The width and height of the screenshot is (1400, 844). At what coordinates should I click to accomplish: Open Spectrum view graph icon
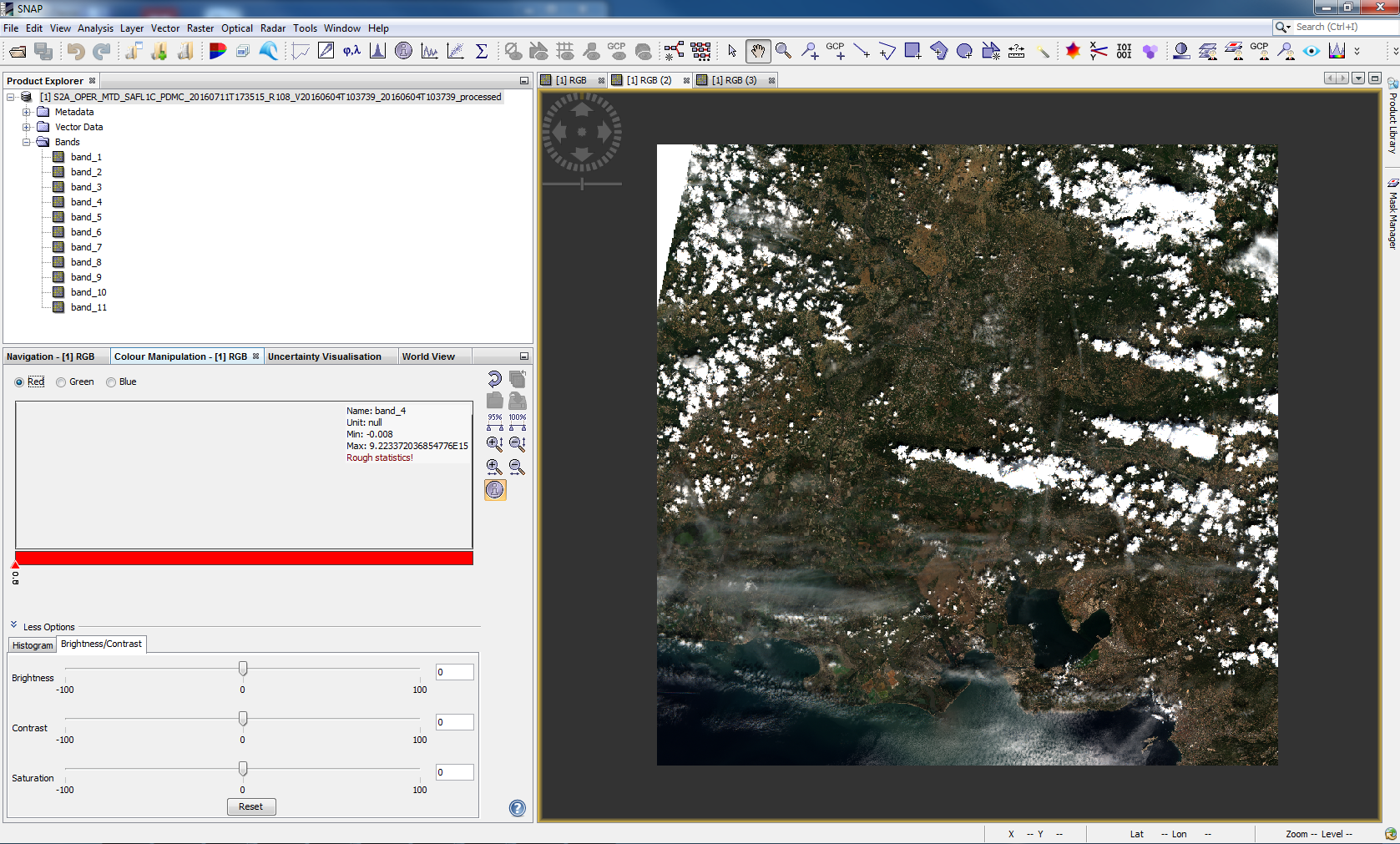[429, 52]
